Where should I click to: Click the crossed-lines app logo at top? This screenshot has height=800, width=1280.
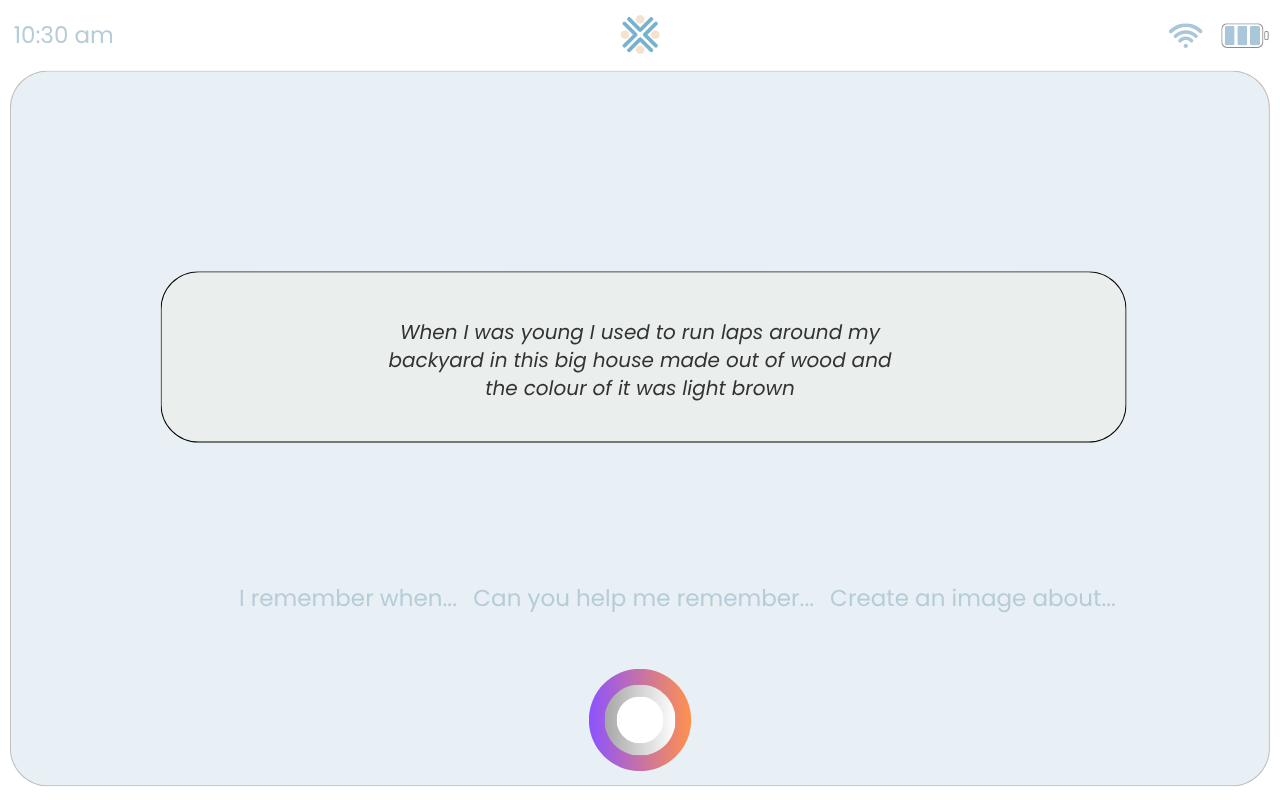pyautogui.click(x=640, y=35)
